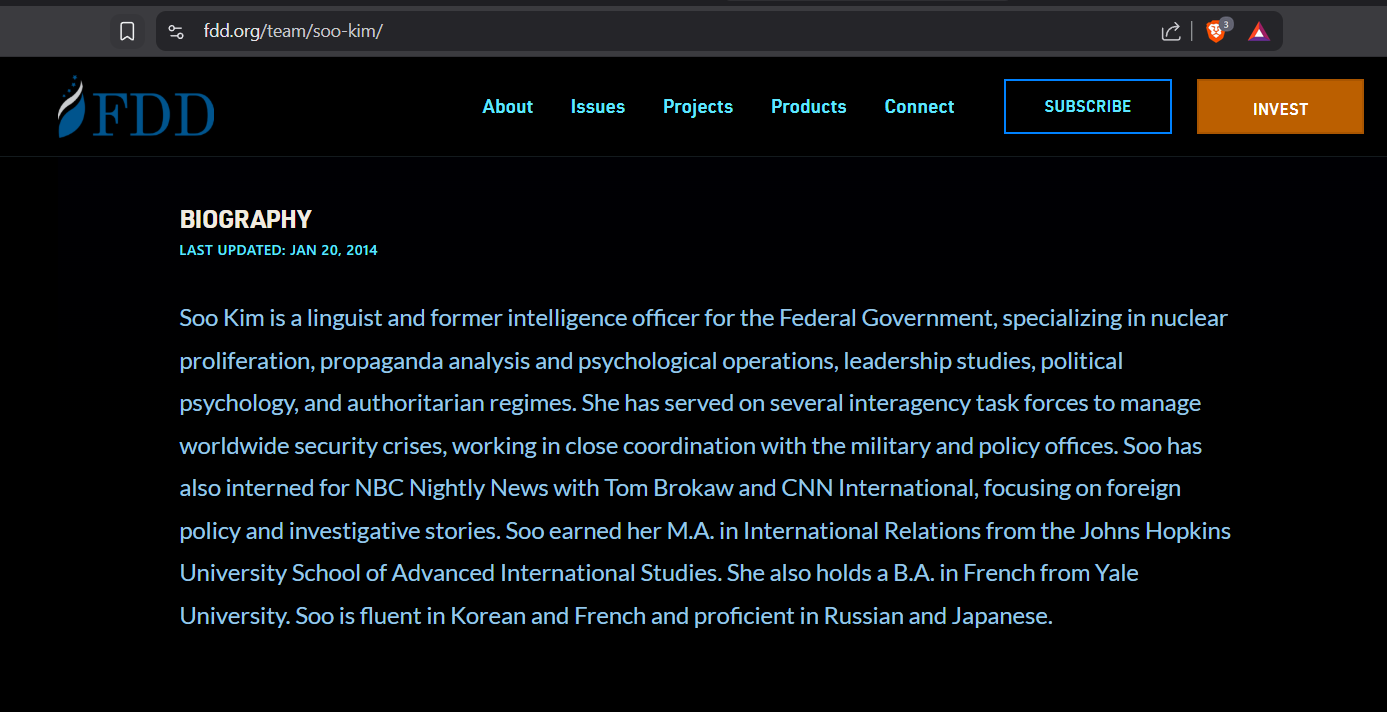The width and height of the screenshot is (1387, 712).
Task: Click 'worldwide security crises' text
Action: pyautogui.click(x=310, y=446)
